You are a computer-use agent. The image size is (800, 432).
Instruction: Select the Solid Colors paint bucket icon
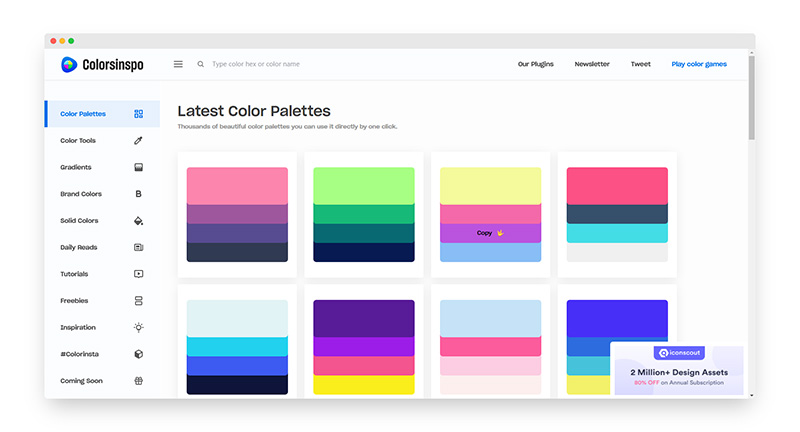138,220
